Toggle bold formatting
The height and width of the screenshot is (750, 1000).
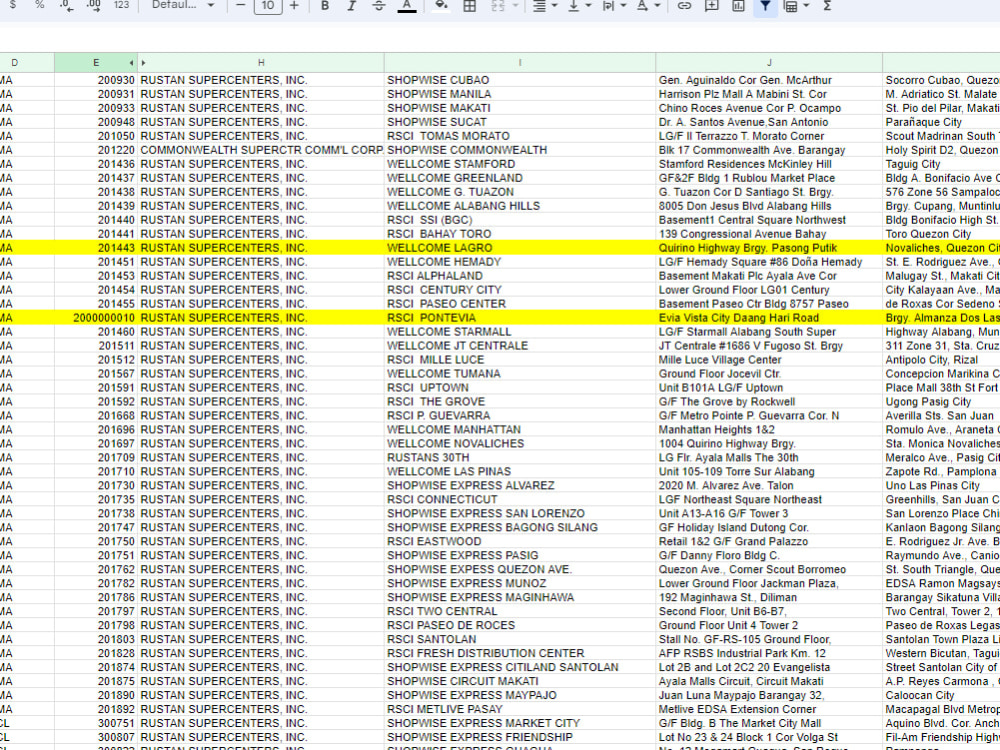pos(325,5)
